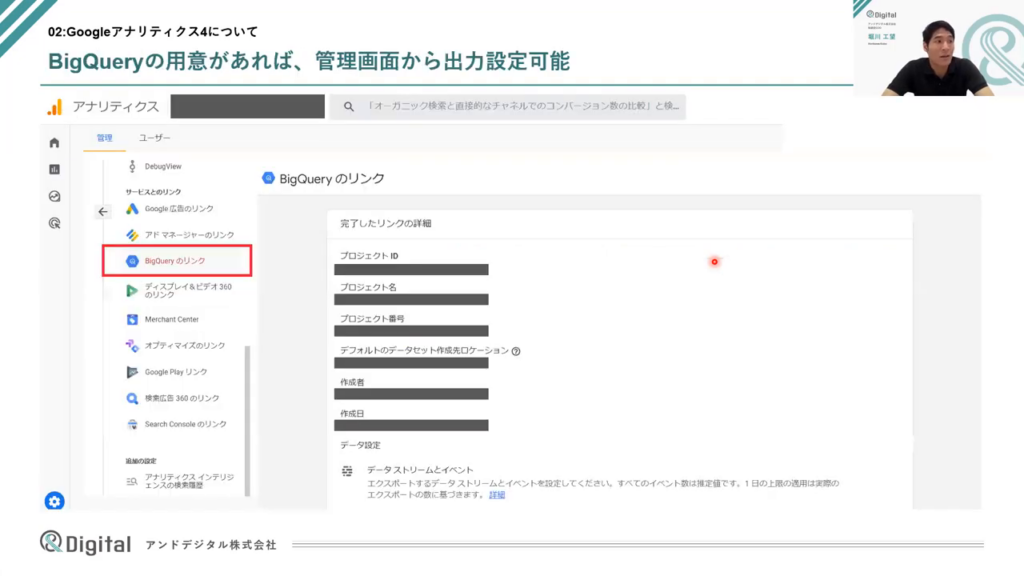
Task: Select DebugView in the admin list
Action: (x=162, y=166)
